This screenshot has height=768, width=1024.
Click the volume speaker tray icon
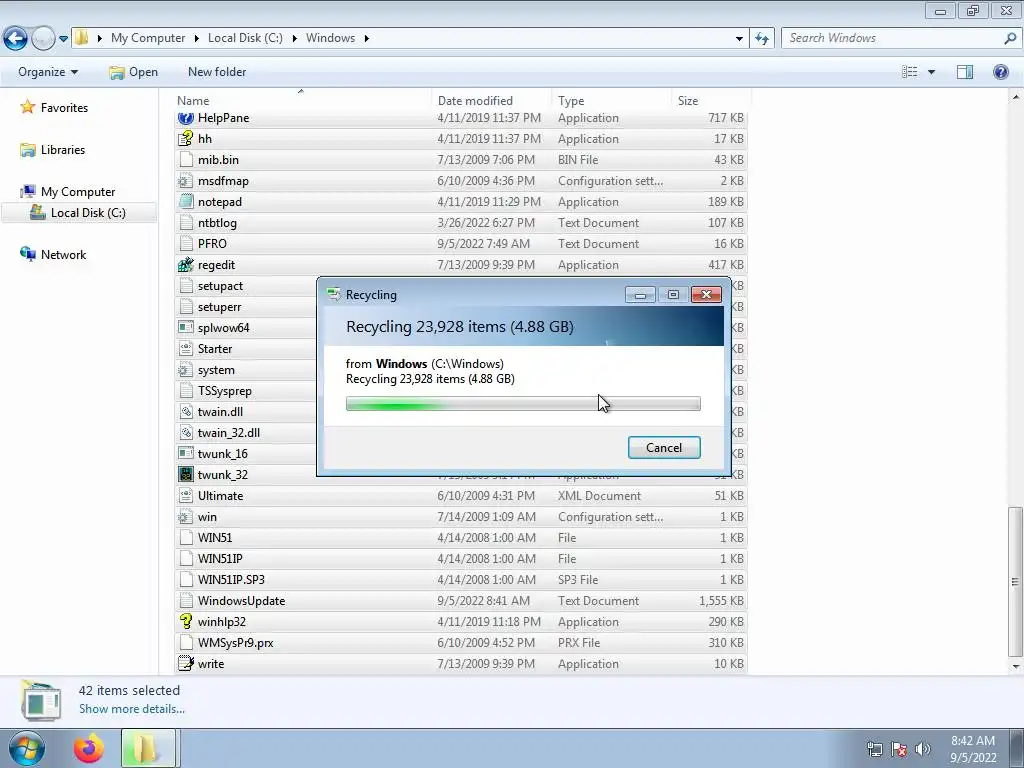point(922,749)
